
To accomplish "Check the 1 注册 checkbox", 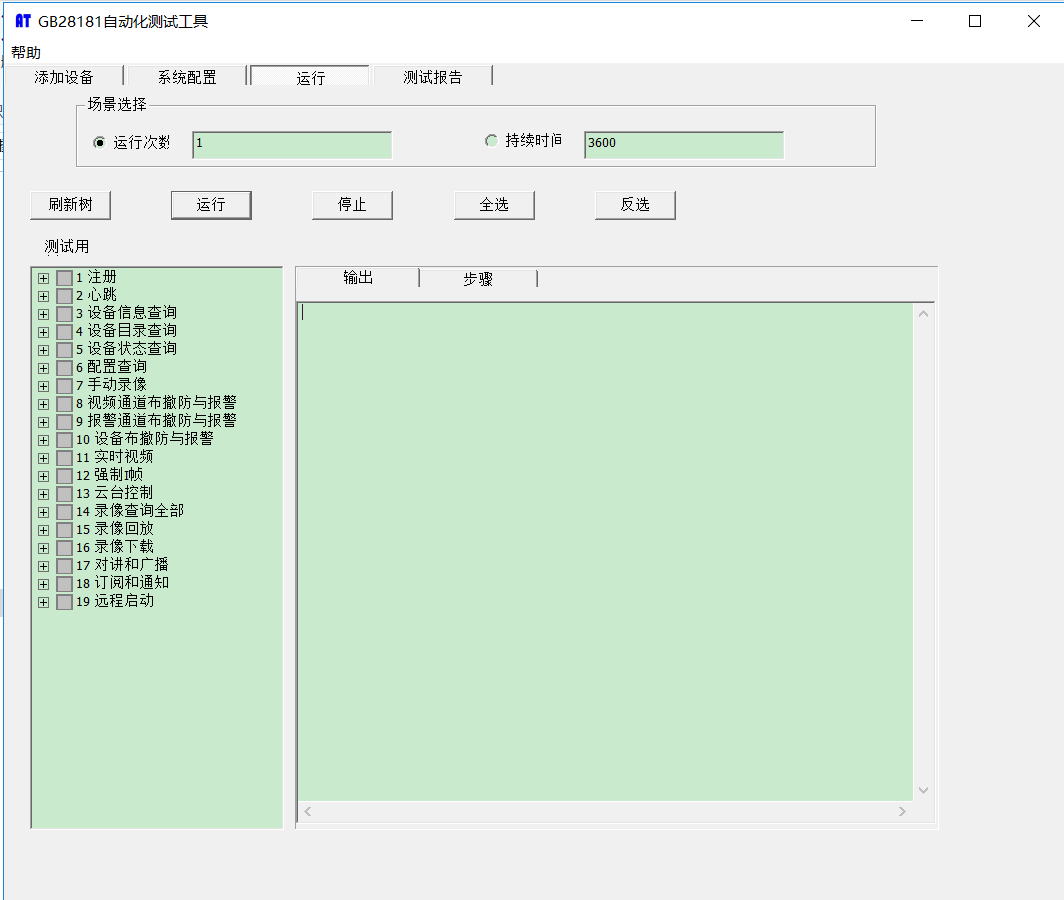I will (64, 278).
